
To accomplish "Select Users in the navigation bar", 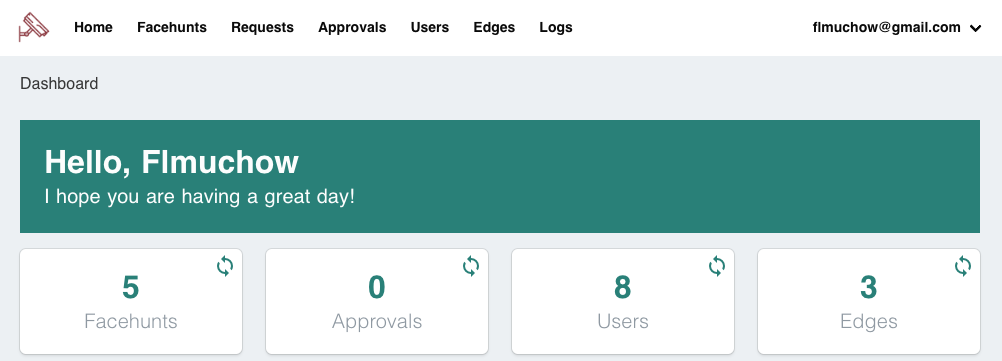I will (x=430, y=27).
